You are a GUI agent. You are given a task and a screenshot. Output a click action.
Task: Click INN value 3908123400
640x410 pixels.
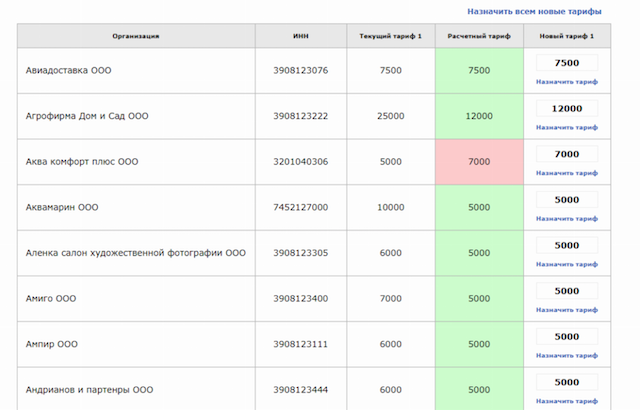[x=301, y=299]
